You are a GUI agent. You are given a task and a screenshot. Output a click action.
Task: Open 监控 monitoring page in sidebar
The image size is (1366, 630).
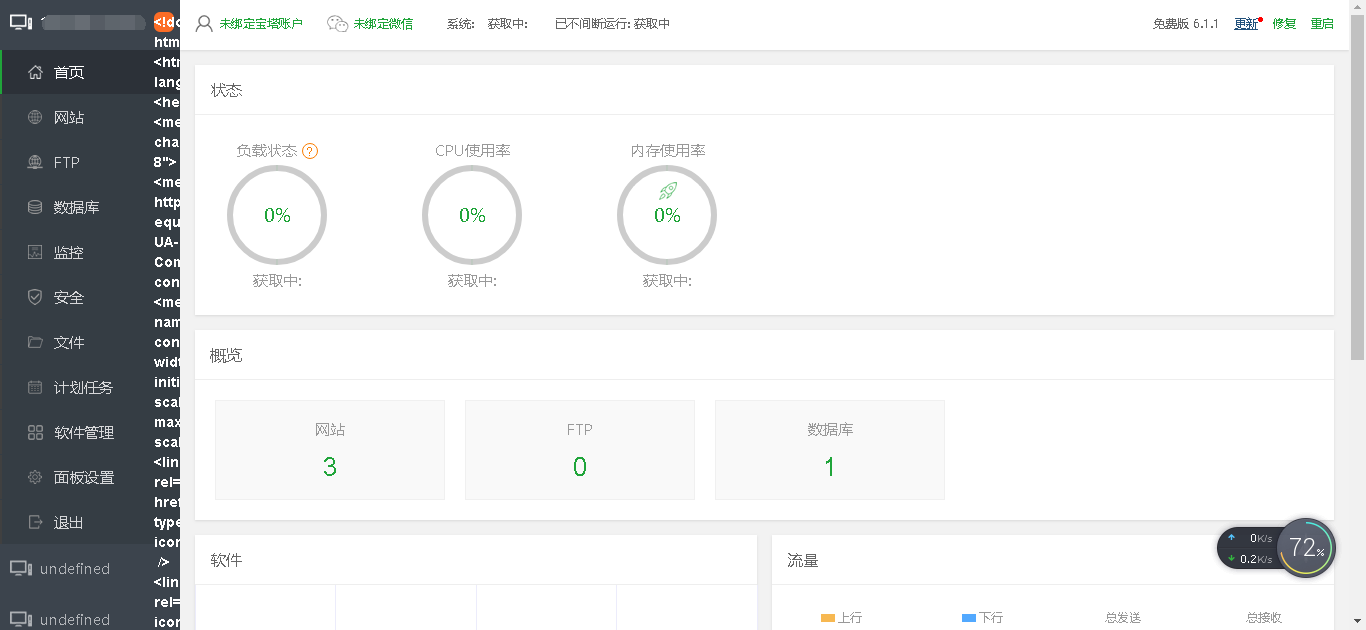point(75,252)
